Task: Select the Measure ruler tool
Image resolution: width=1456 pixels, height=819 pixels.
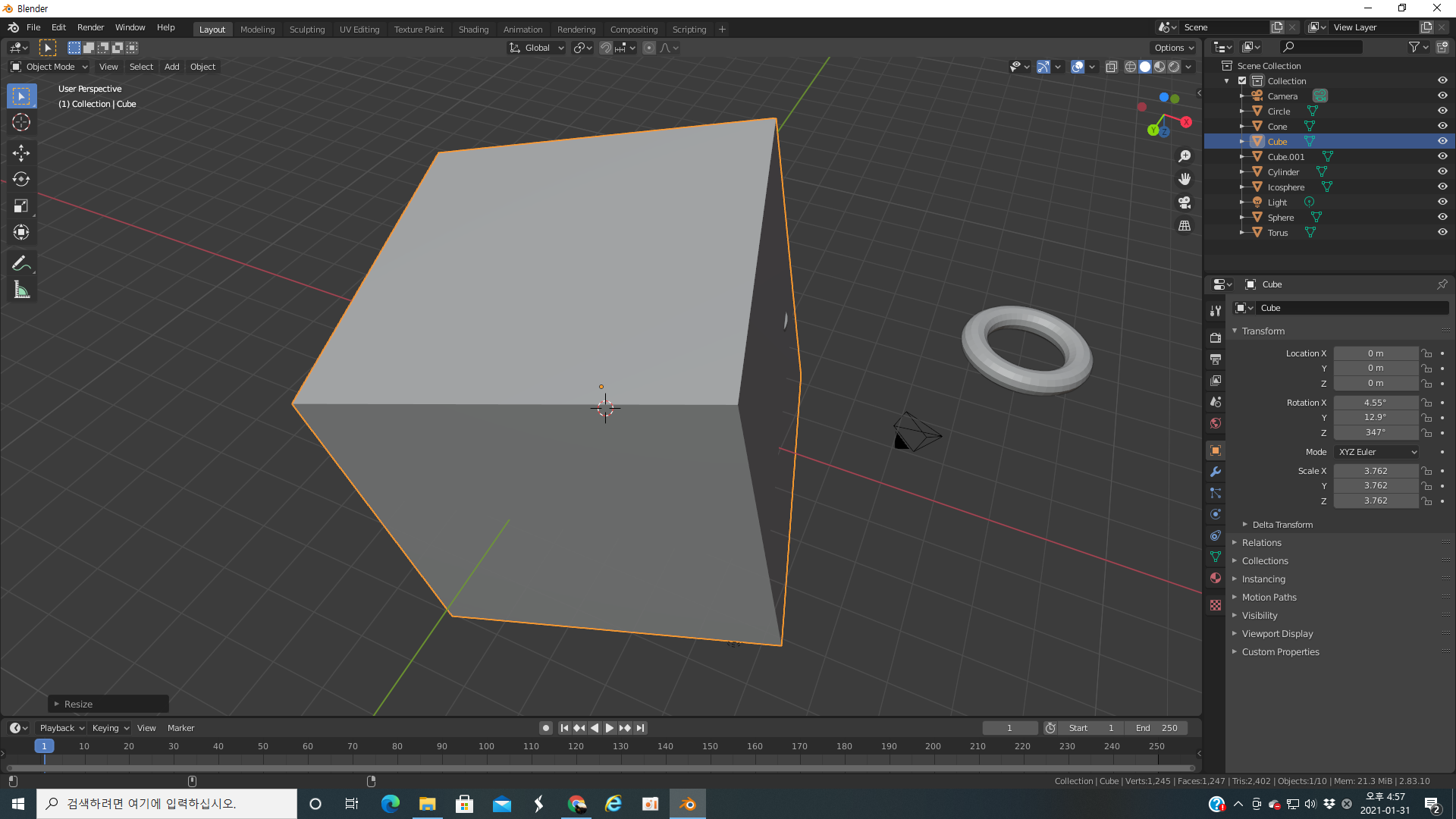Action: pos(21,290)
